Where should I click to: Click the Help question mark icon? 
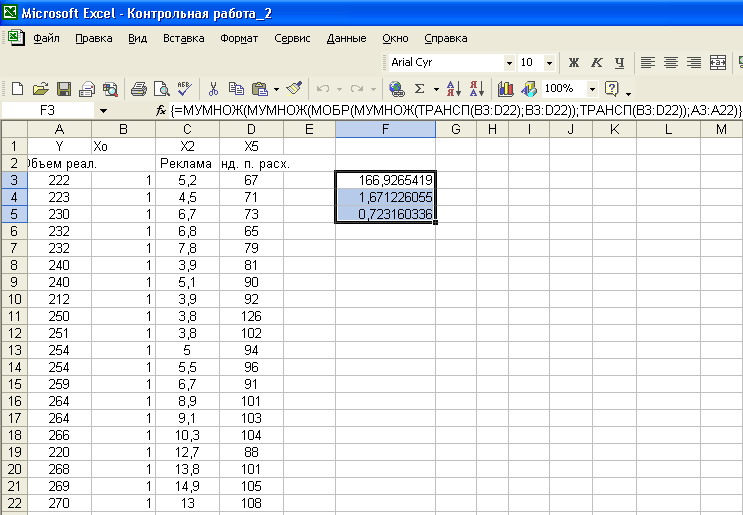612,89
